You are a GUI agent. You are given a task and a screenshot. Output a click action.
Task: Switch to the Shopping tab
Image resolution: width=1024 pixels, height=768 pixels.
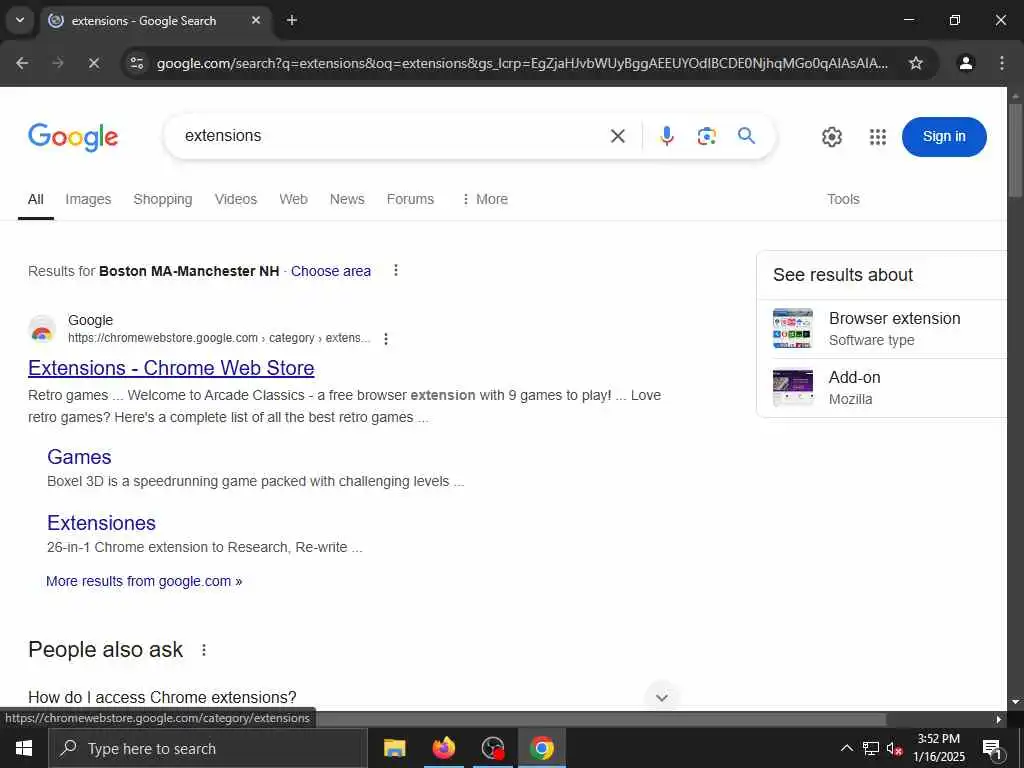tap(163, 199)
